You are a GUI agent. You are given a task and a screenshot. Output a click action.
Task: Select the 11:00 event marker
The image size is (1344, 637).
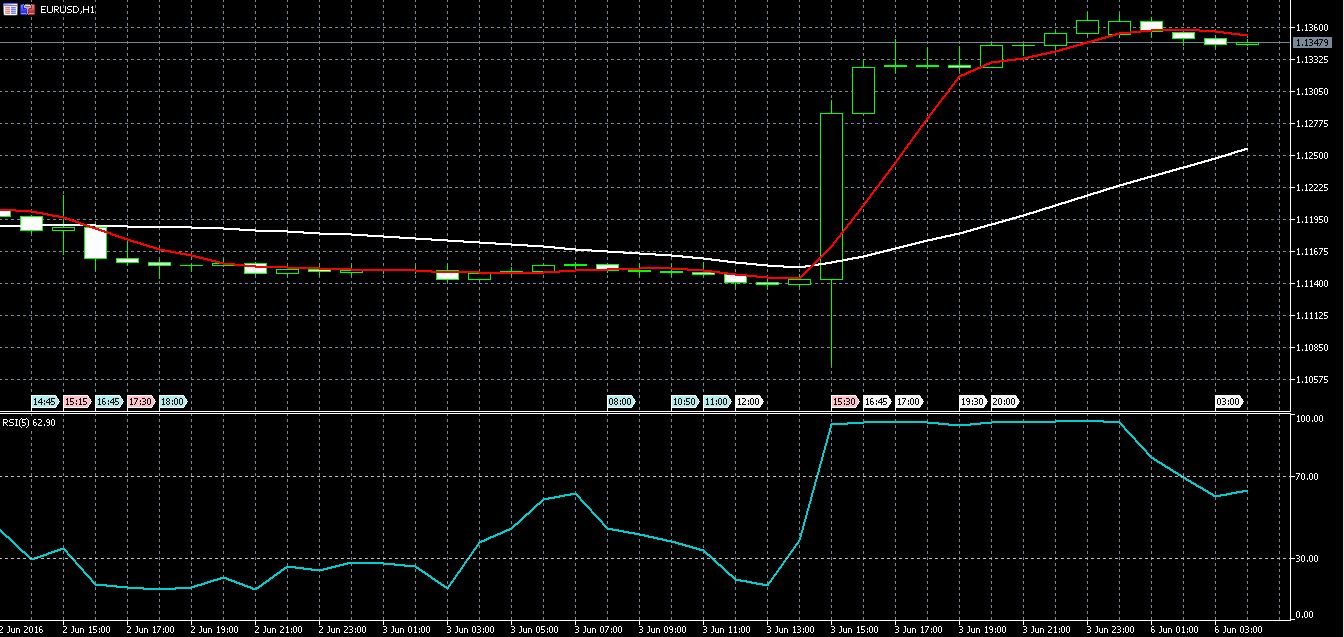tap(716, 401)
